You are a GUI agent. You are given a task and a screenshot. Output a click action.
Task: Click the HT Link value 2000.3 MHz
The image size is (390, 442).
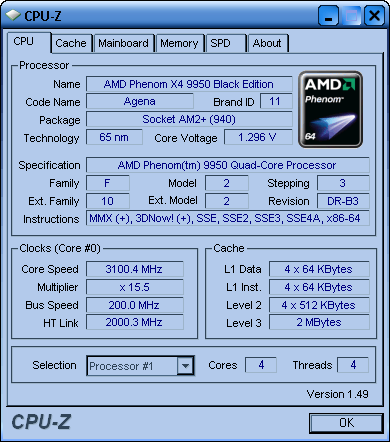click(x=135, y=322)
